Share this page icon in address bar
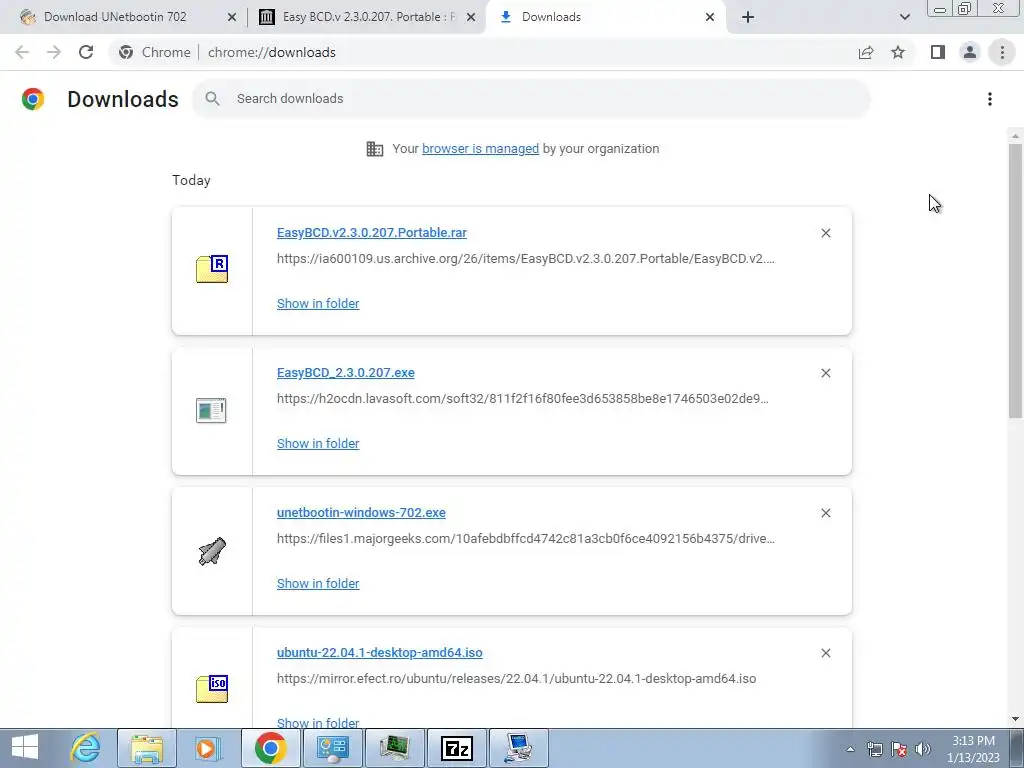 [866, 52]
